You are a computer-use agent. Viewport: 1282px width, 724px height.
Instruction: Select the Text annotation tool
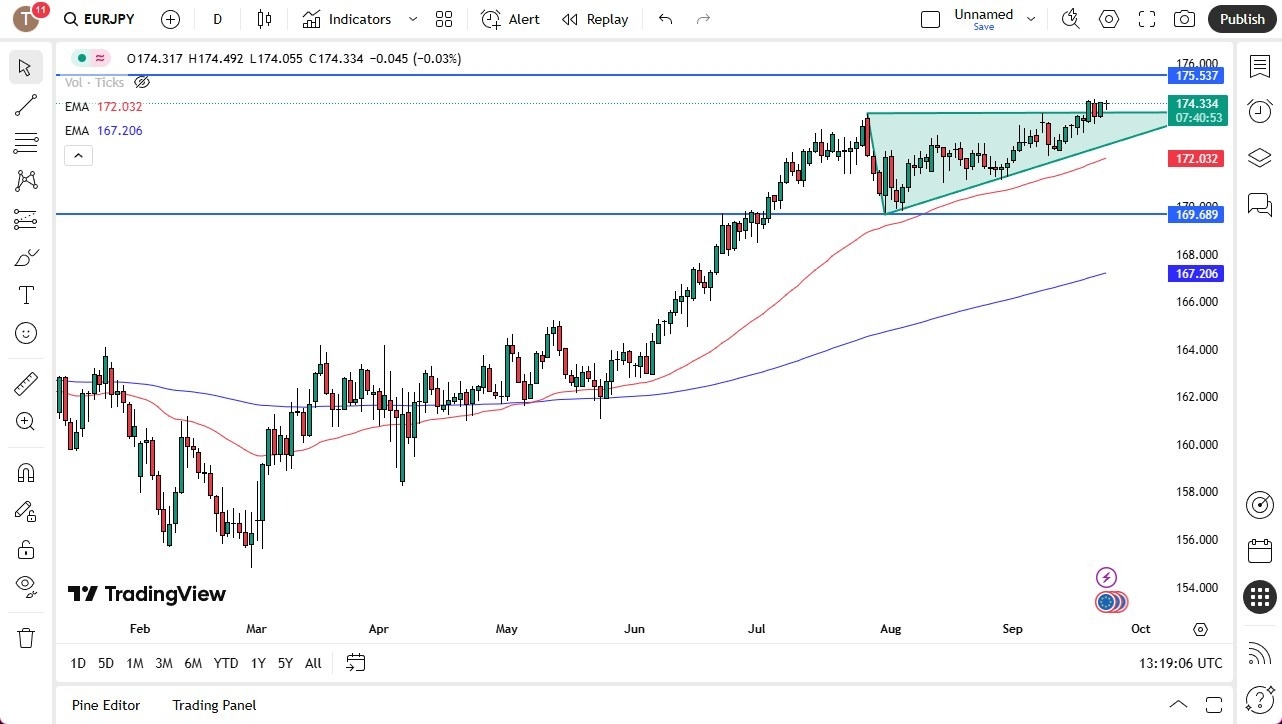[26, 294]
